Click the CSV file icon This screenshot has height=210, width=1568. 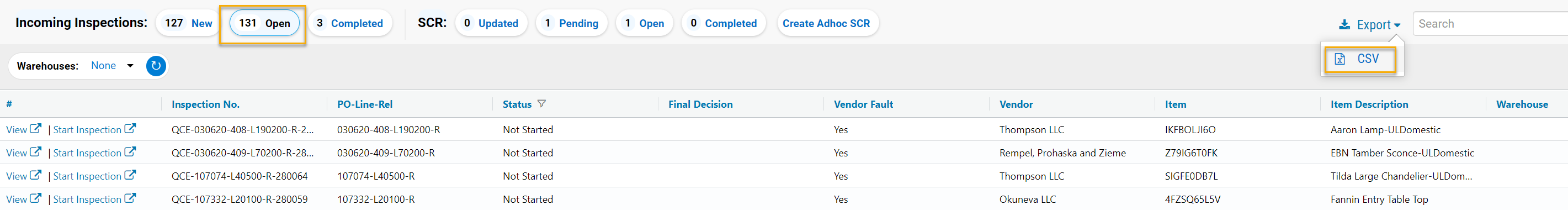(1340, 59)
